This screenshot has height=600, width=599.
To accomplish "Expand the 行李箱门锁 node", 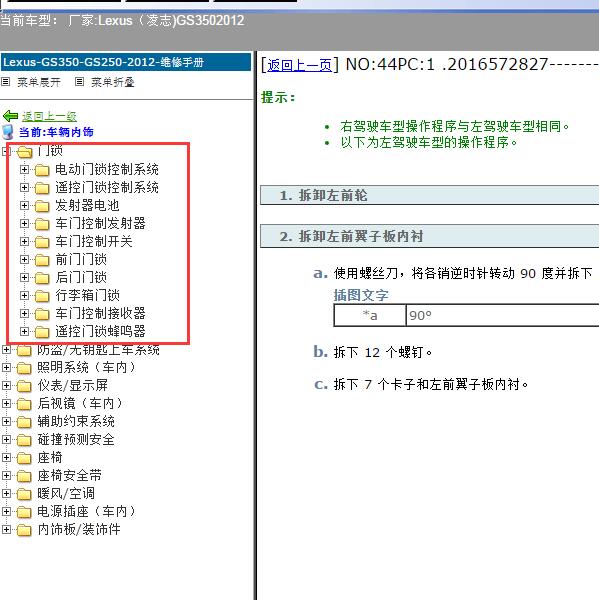I will click(x=24, y=295).
